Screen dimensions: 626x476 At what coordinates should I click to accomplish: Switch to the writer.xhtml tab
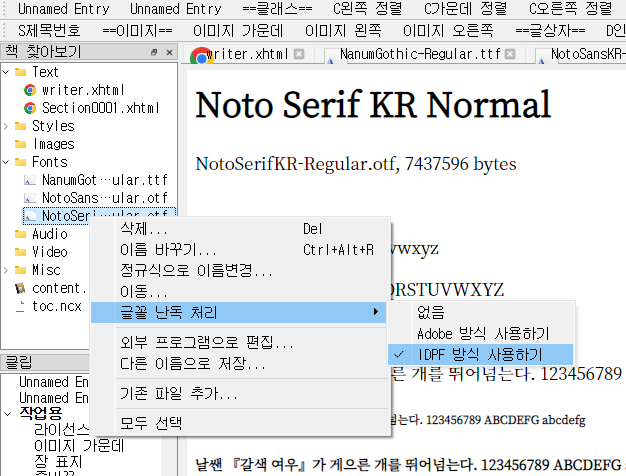click(x=248, y=54)
